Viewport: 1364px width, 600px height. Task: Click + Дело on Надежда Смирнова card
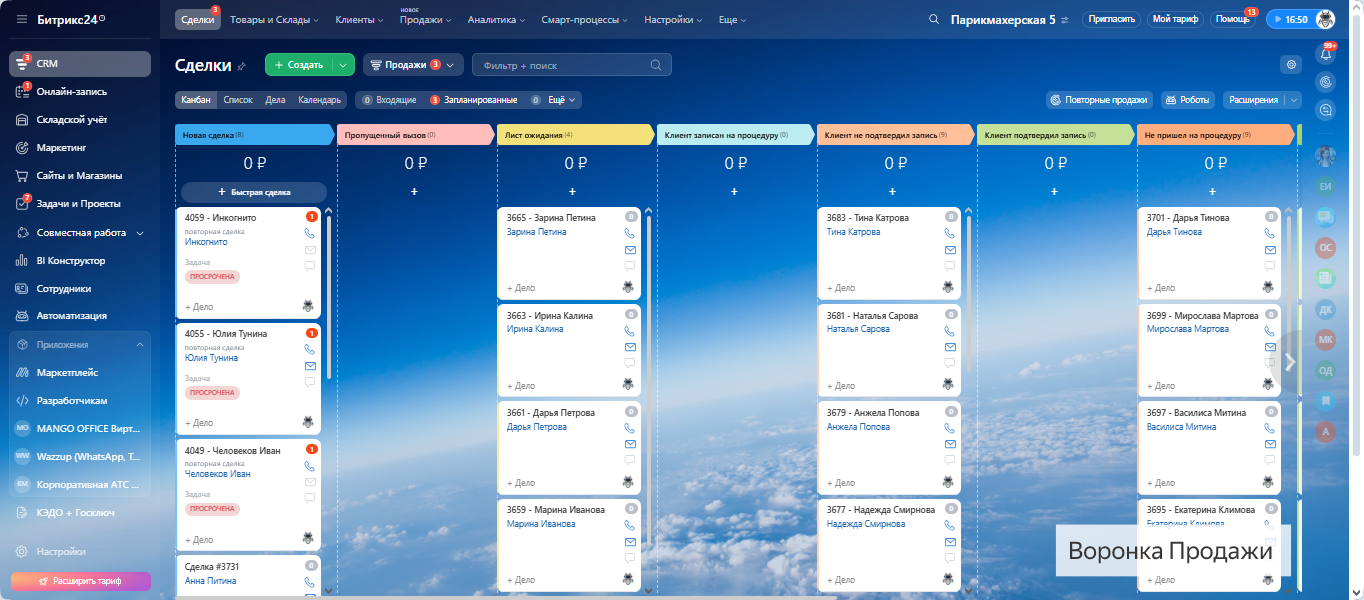tap(841, 579)
